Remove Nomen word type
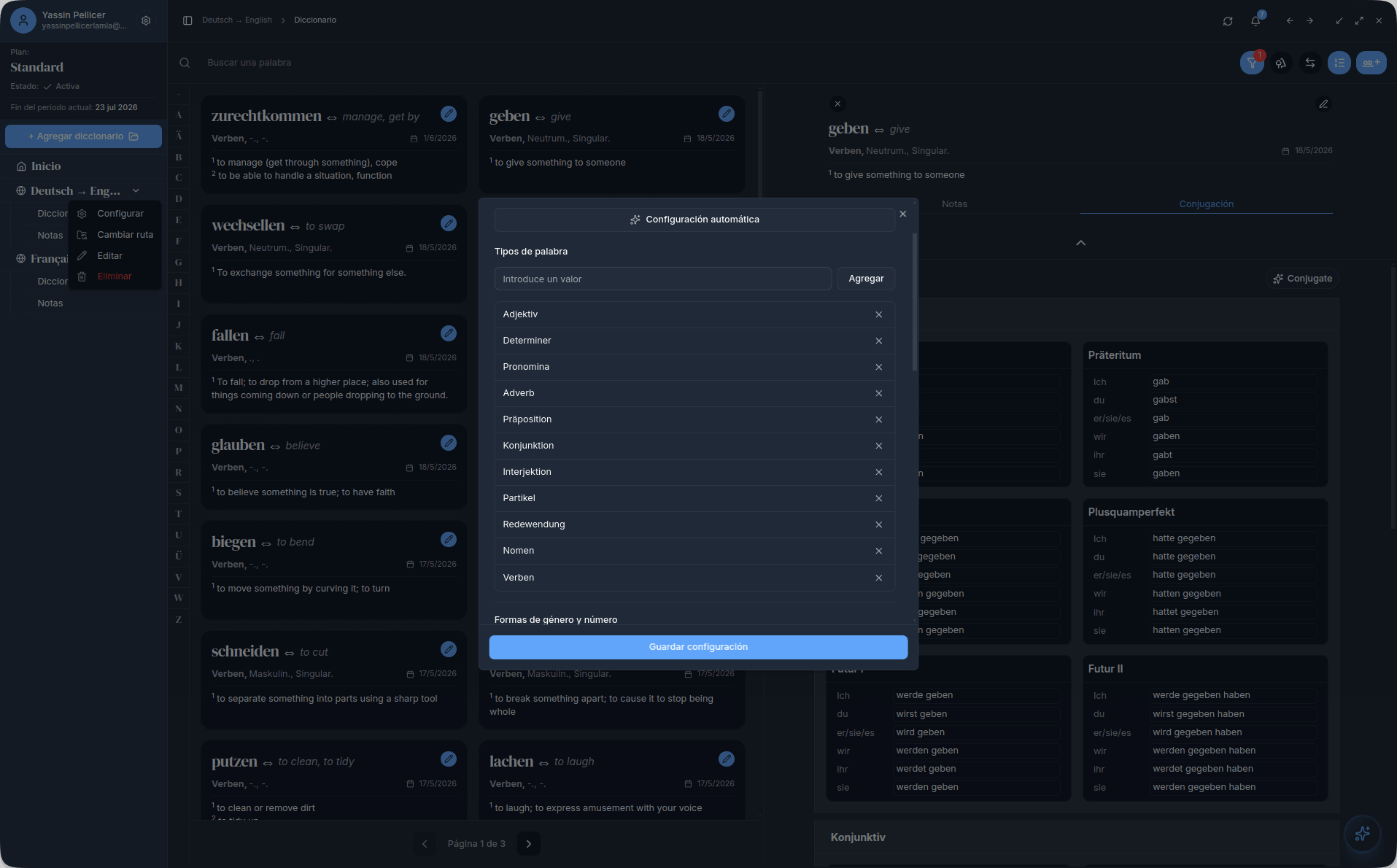Viewport: 1397px width, 868px height. point(879,551)
